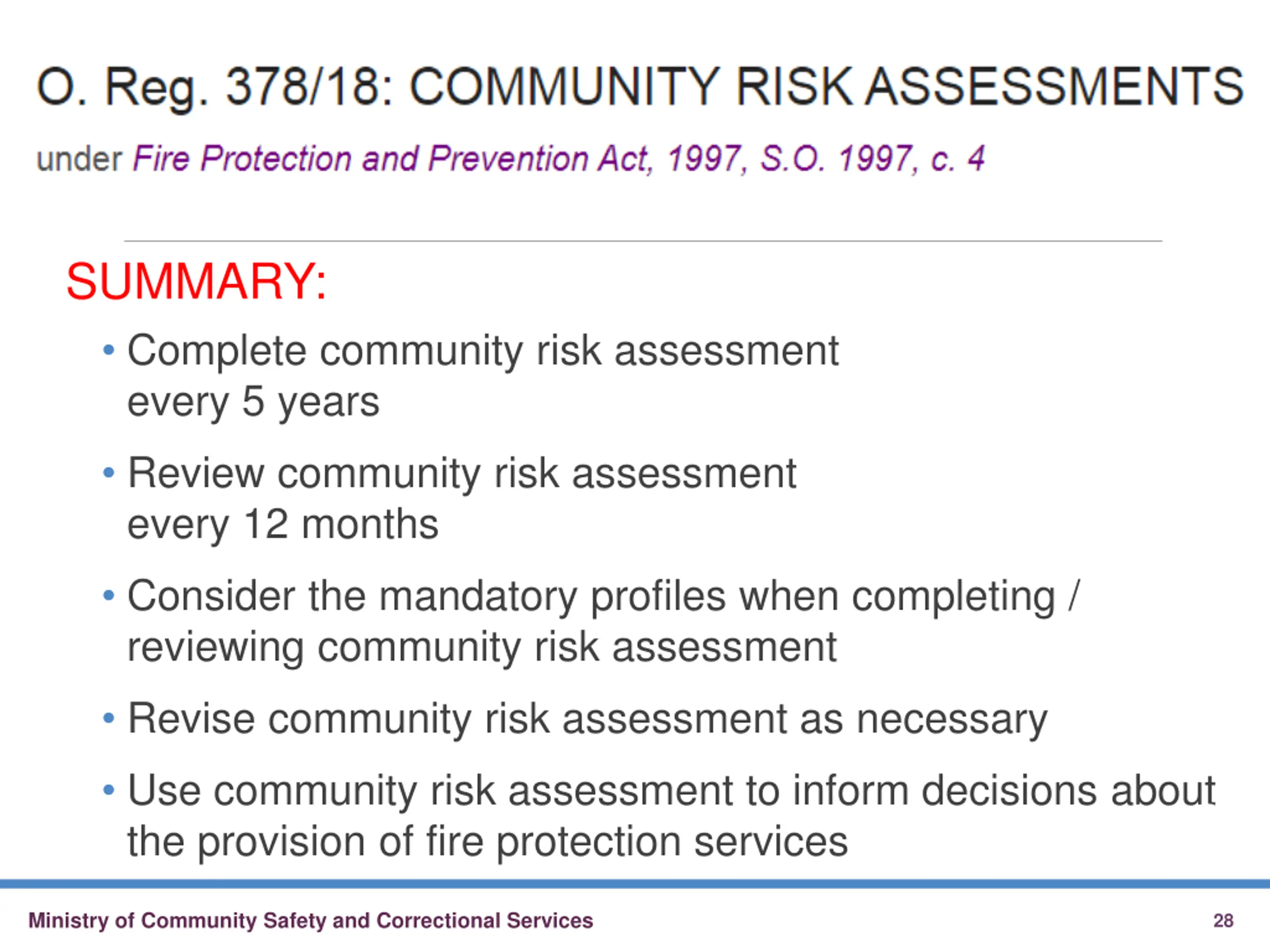Select the red SUMMARY heading
This screenshot has width=1270, height=952.
click(x=196, y=281)
